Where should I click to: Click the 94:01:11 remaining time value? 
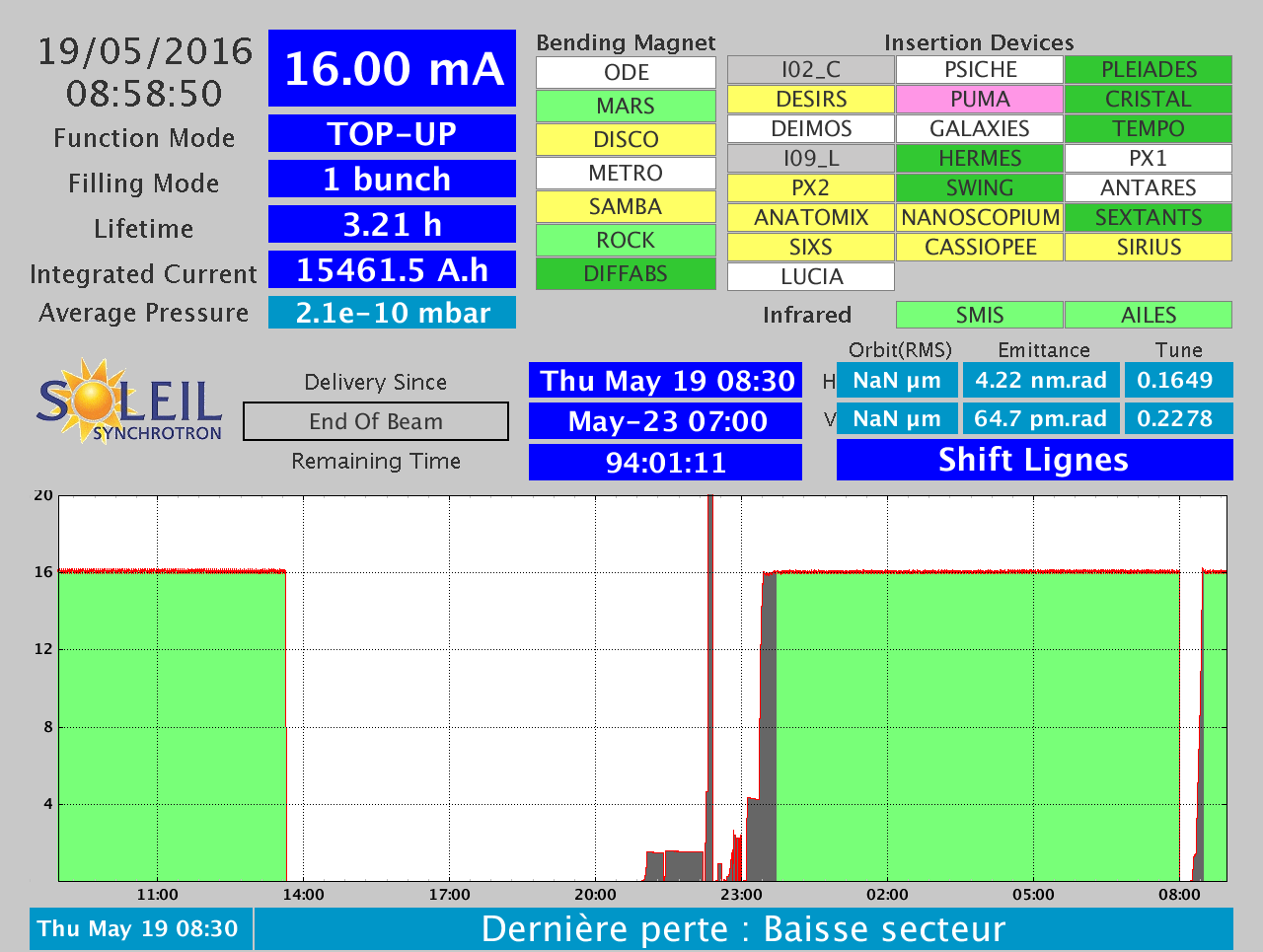[x=666, y=462]
